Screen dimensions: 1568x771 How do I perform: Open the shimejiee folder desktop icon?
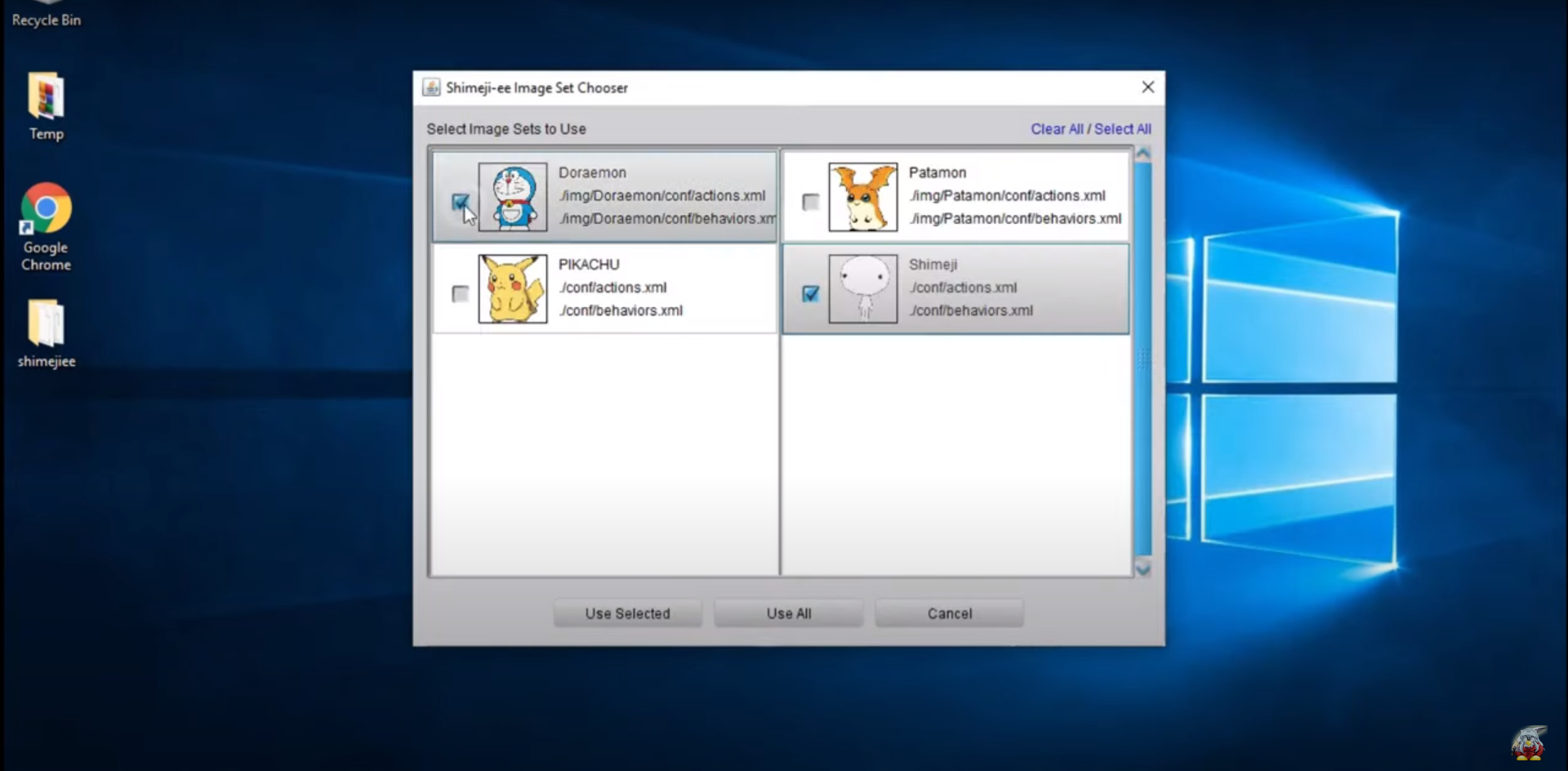tap(47, 332)
